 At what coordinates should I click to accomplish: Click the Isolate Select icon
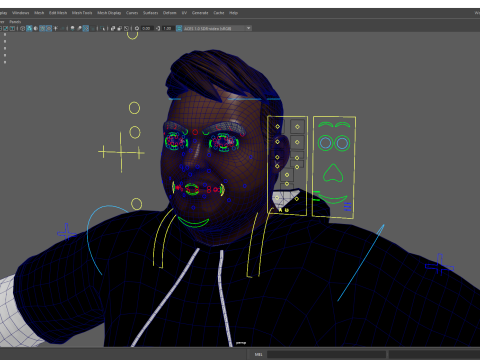pyautogui.click(x=102, y=28)
